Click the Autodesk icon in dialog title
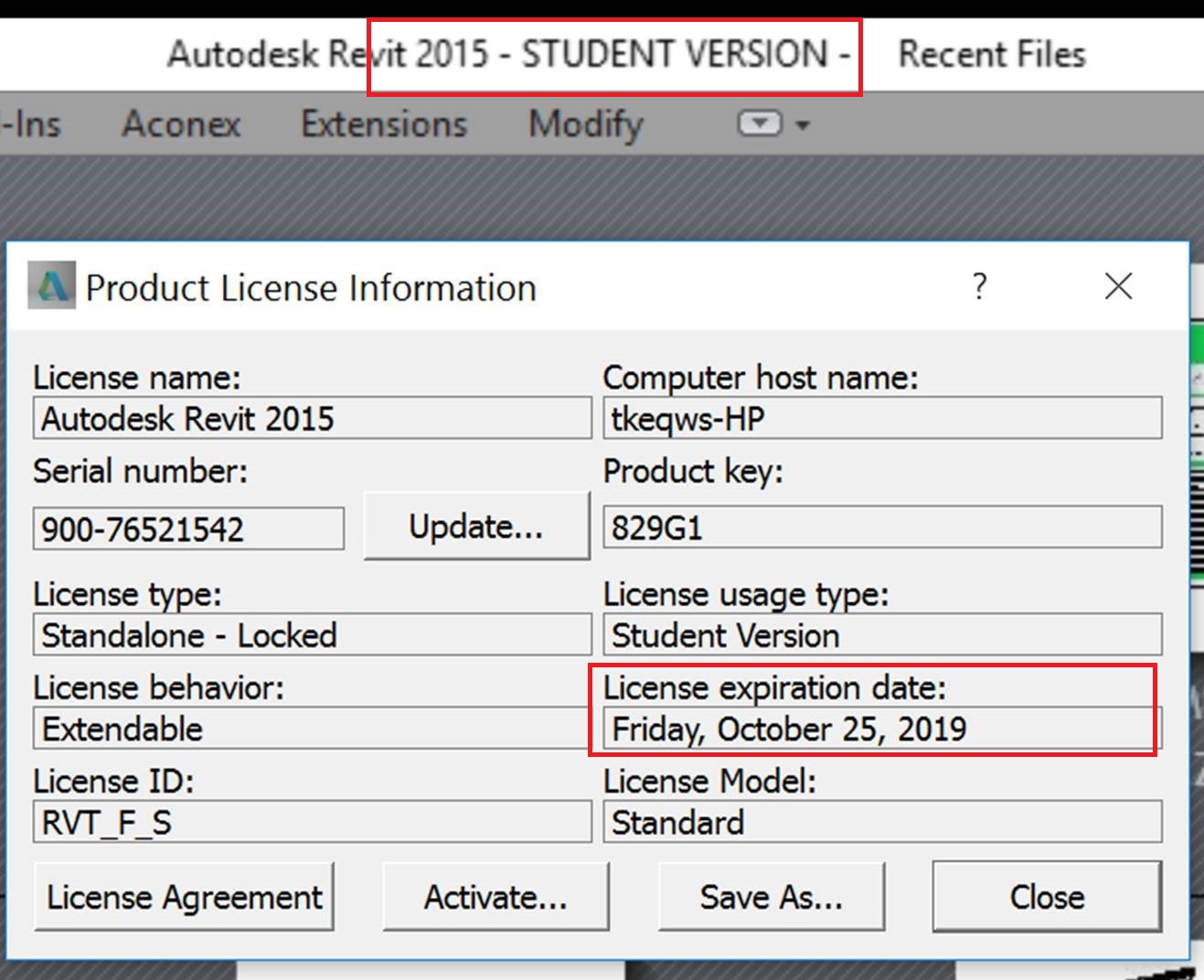The image size is (1204, 980). coord(51,286)
